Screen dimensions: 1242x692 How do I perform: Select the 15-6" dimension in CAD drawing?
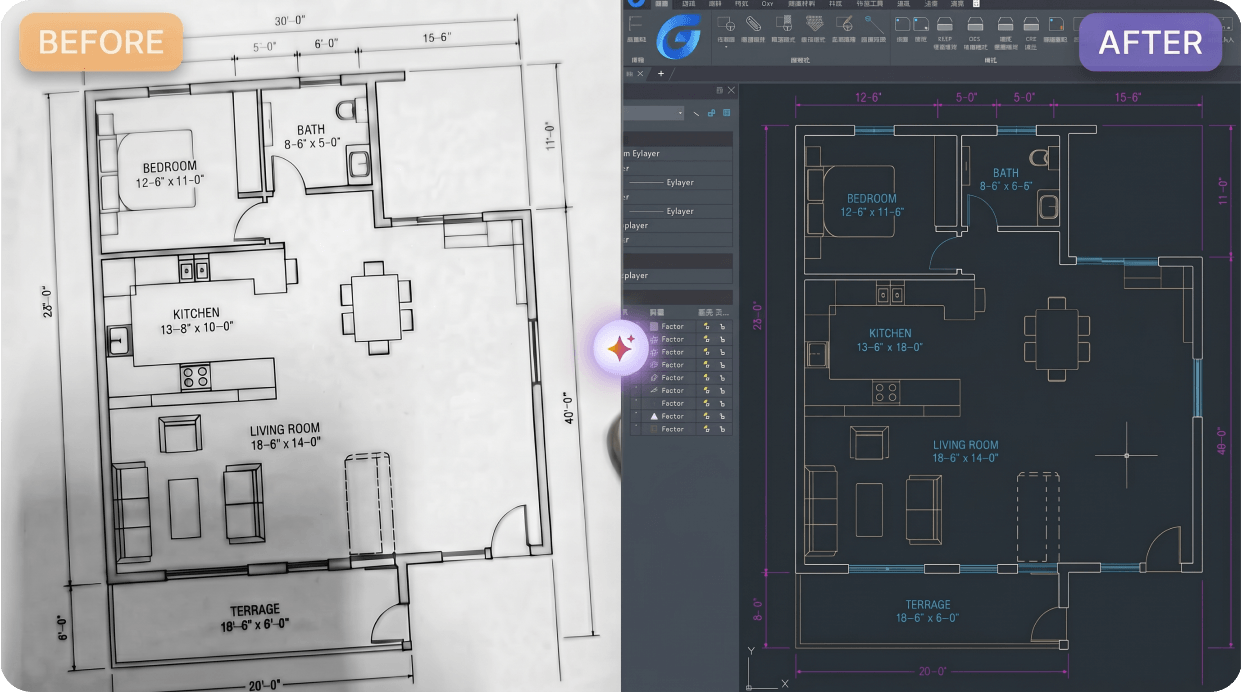[x=1127, y=97]
